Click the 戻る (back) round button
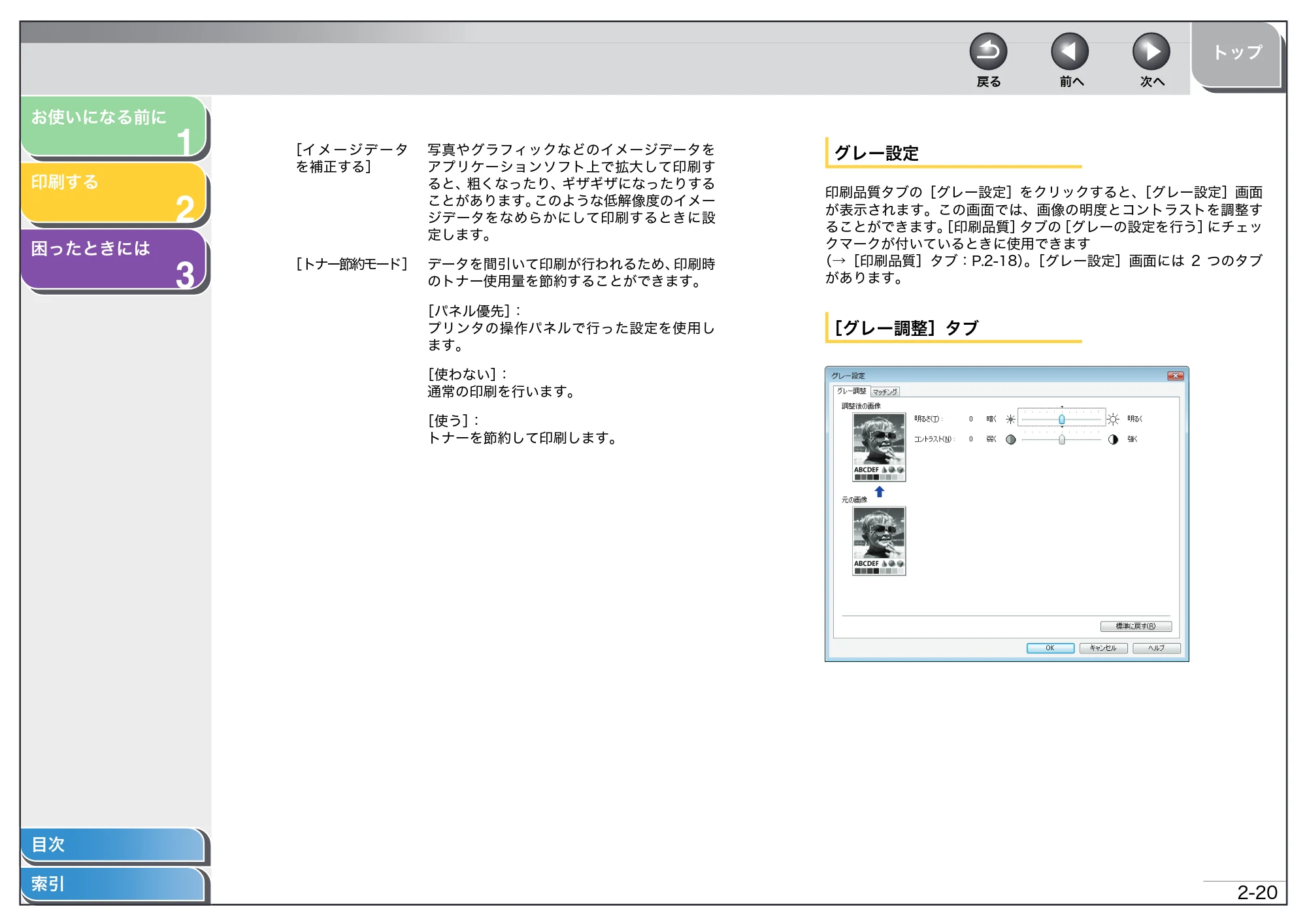 (x=988, y=52)
